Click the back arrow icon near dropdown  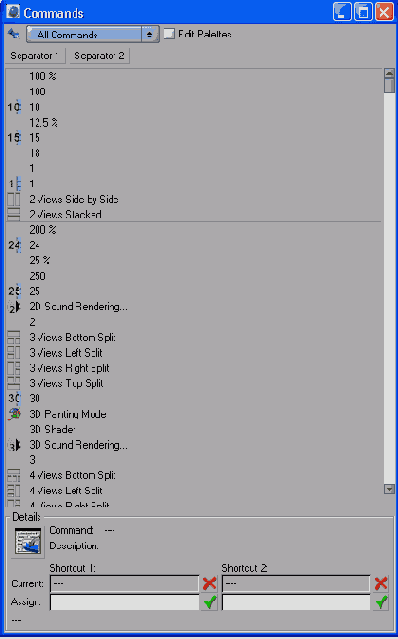tap(13, 33)
